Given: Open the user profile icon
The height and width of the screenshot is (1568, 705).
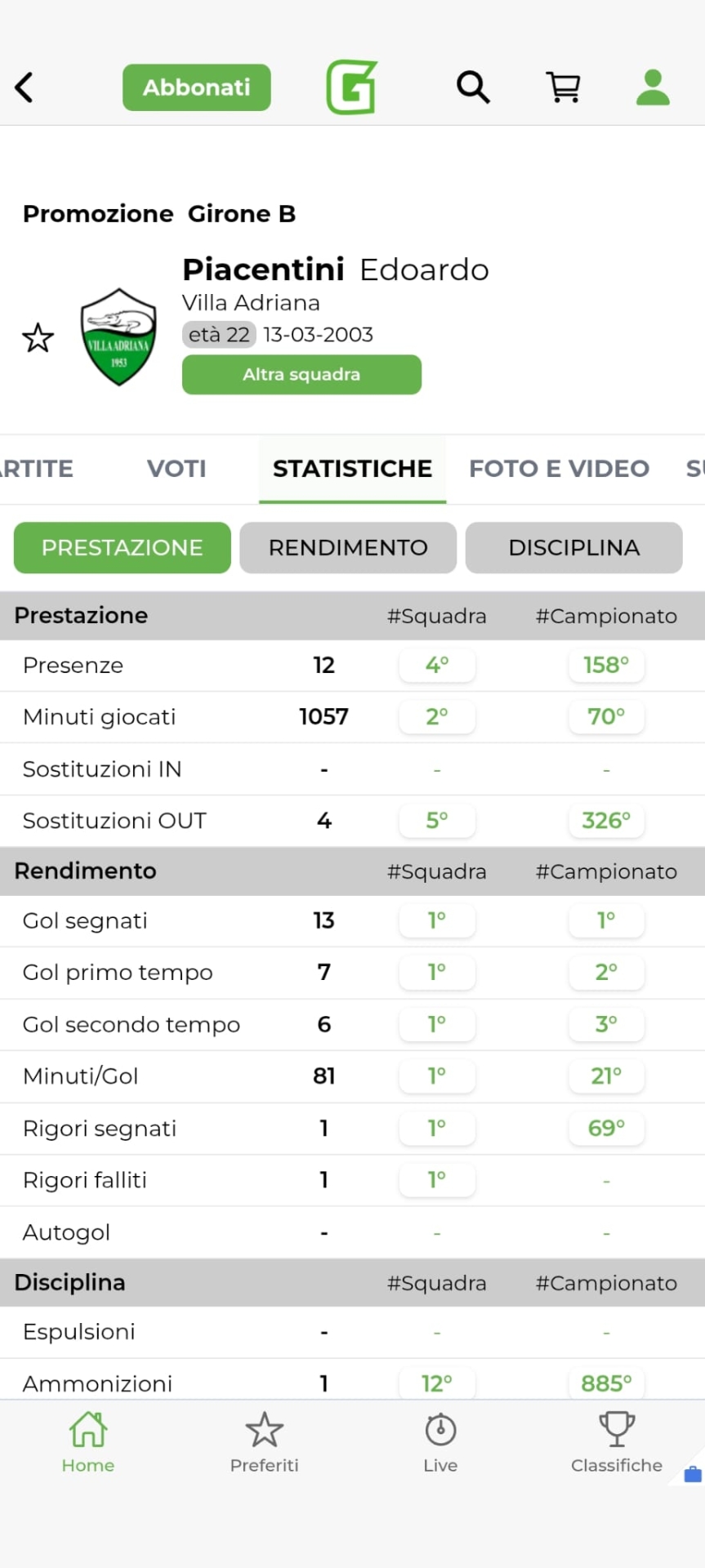Looking at the screenshot, I should (653, 87).
